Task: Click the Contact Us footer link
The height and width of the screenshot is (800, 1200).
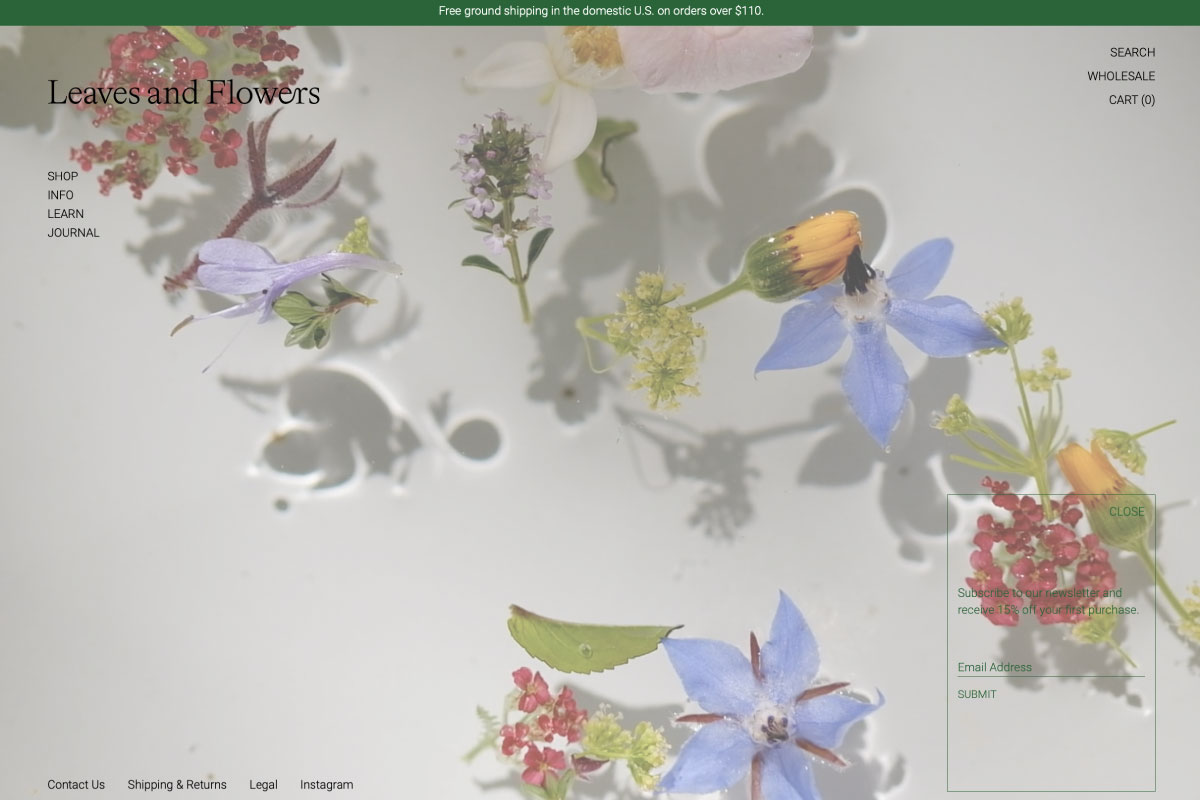Action: [x=76, y=785]
